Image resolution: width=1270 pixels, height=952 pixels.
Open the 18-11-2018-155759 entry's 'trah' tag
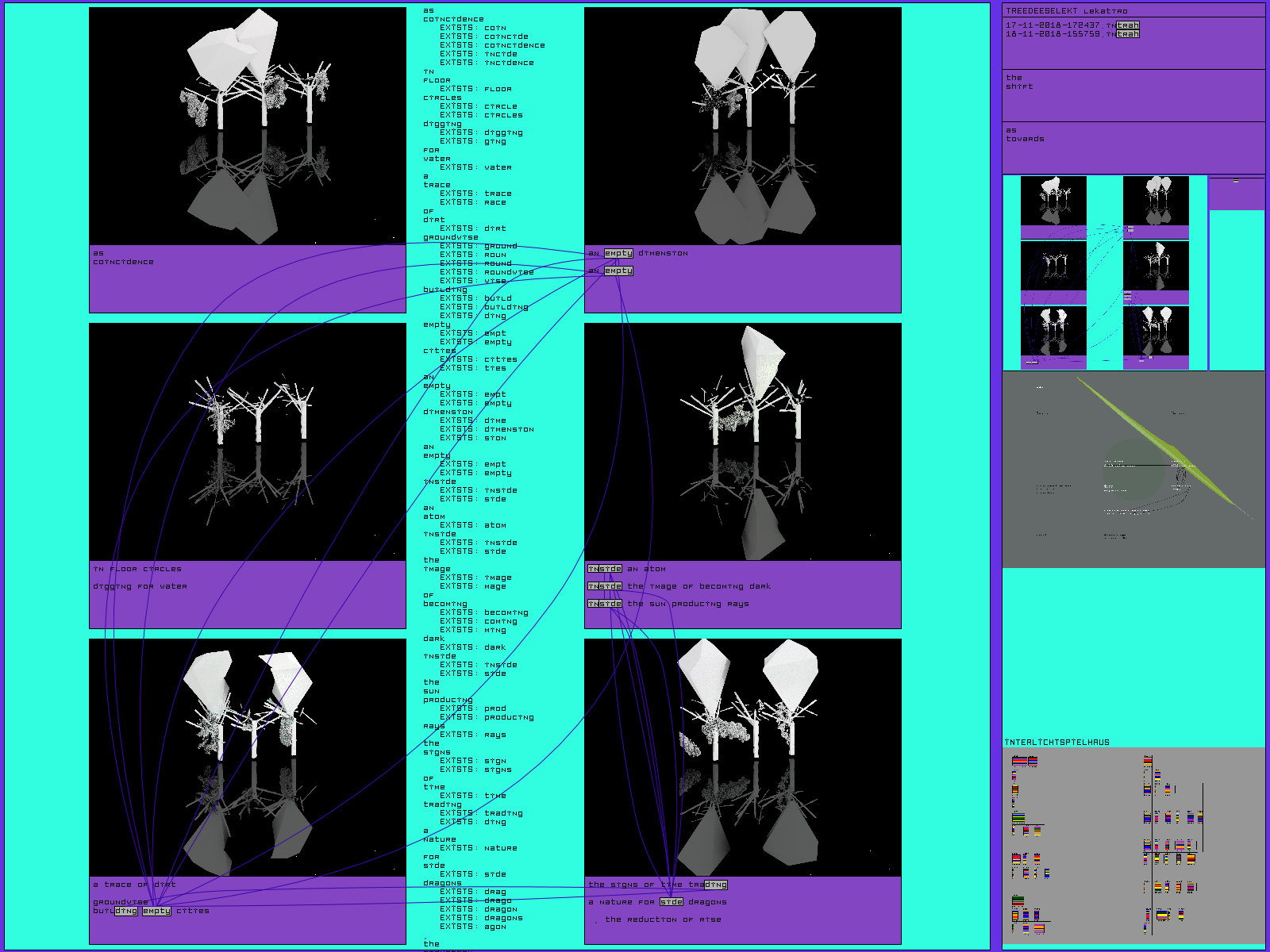pyautogui.click(x=1127, y=34)
